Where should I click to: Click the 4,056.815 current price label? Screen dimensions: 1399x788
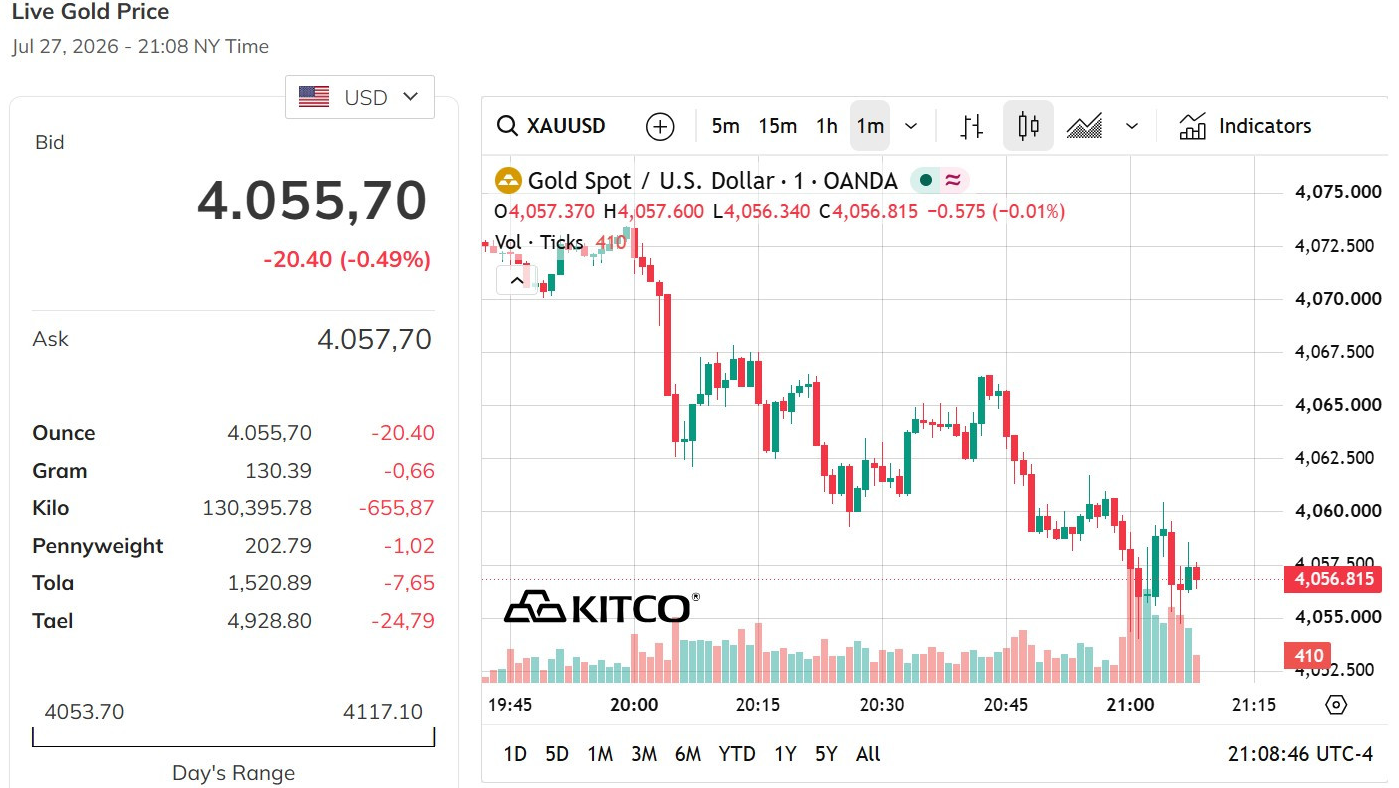(1334, 579)
